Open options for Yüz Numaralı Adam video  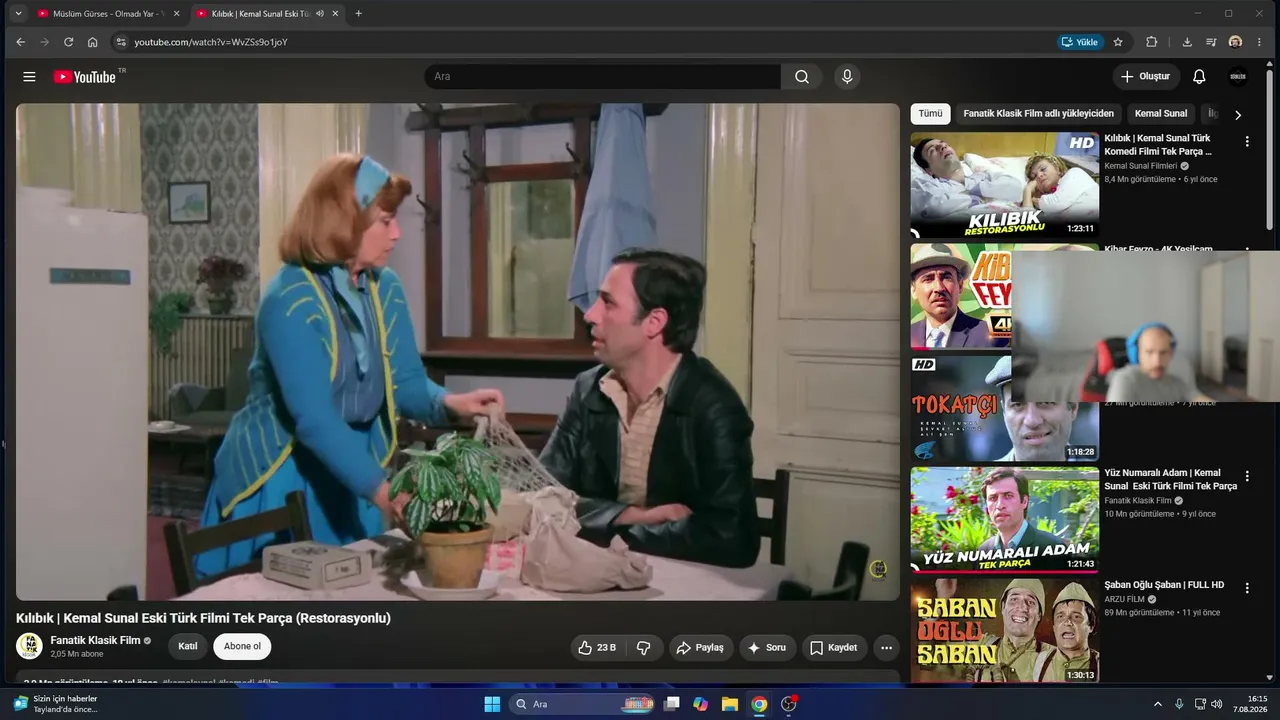coord(1247,476)
